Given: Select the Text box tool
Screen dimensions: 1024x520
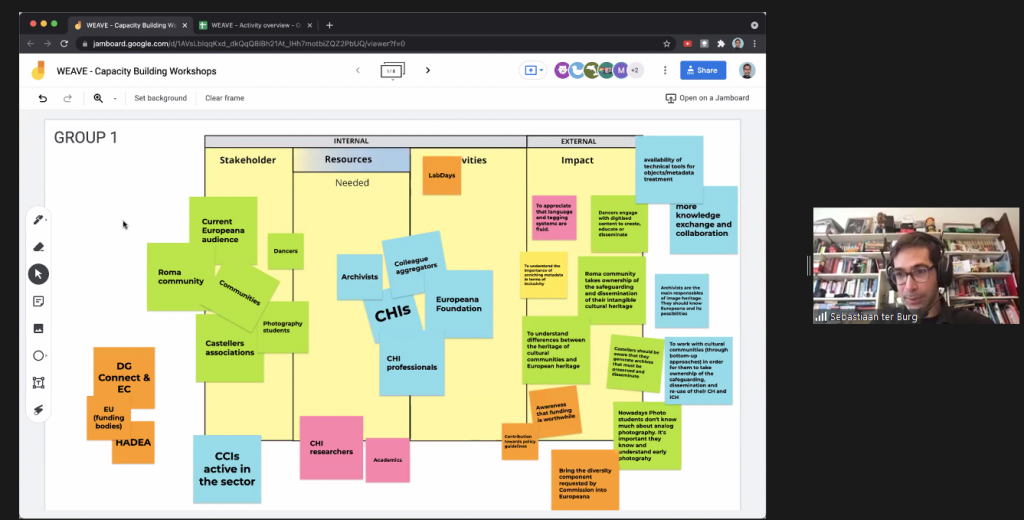Looking at the screenshot, I should point(39,383).
